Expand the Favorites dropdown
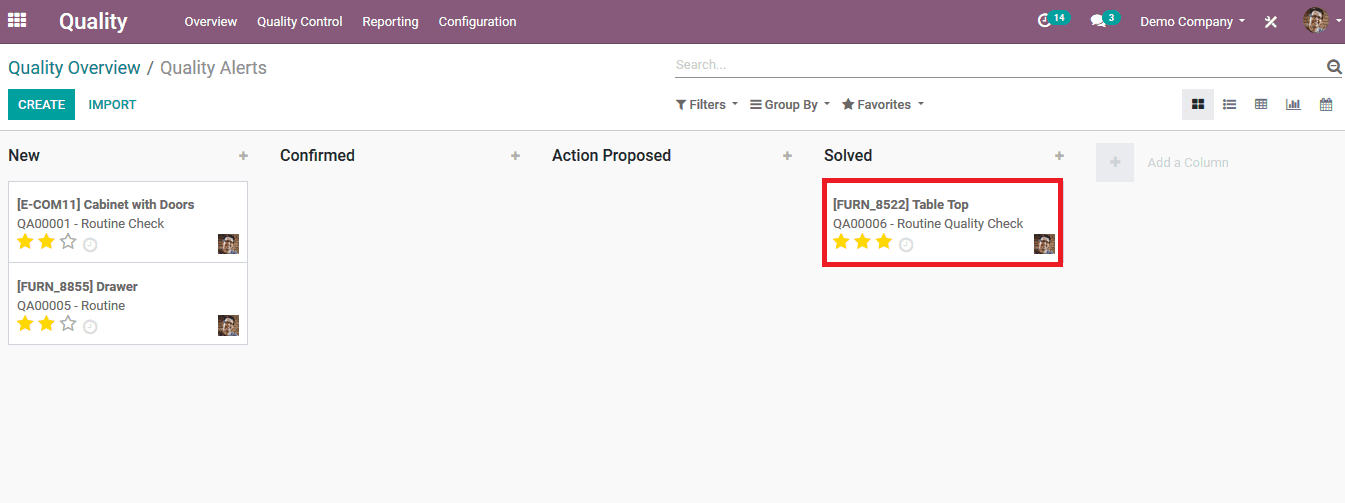 point(883,105)
